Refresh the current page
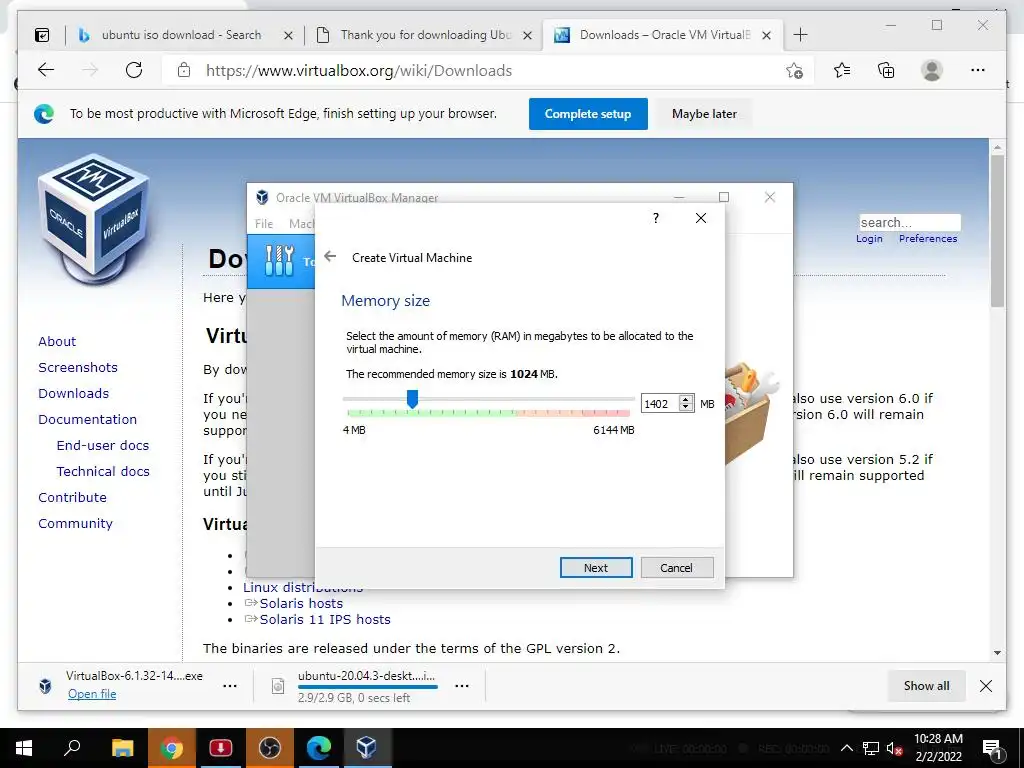 (134, 70)
